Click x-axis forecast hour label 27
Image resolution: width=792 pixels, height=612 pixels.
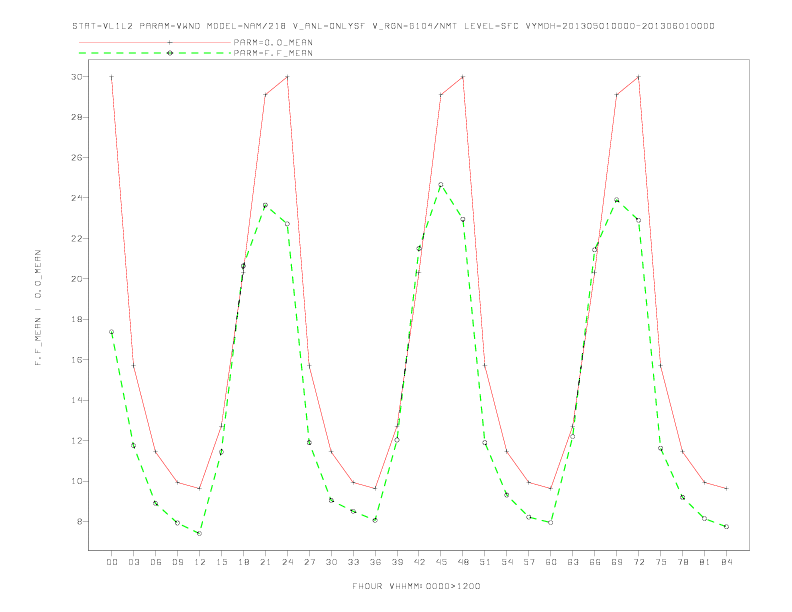309,562
